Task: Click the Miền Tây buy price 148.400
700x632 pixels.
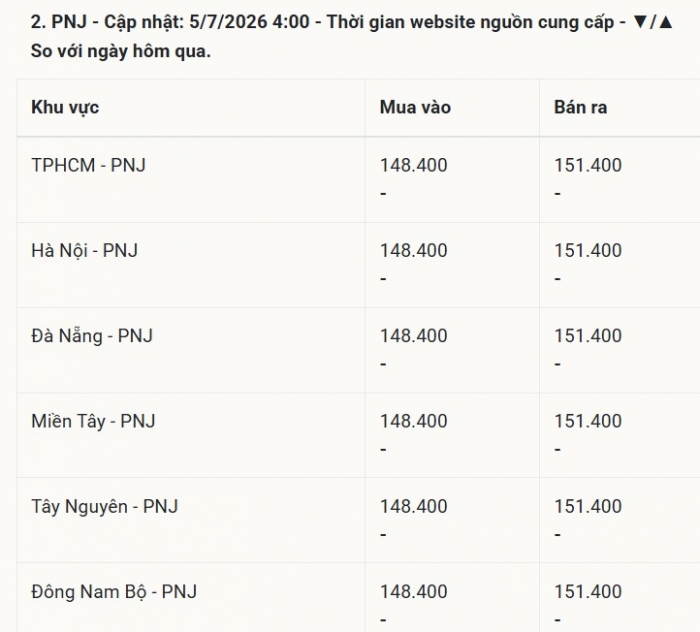Action: click(x=413, y=421)
